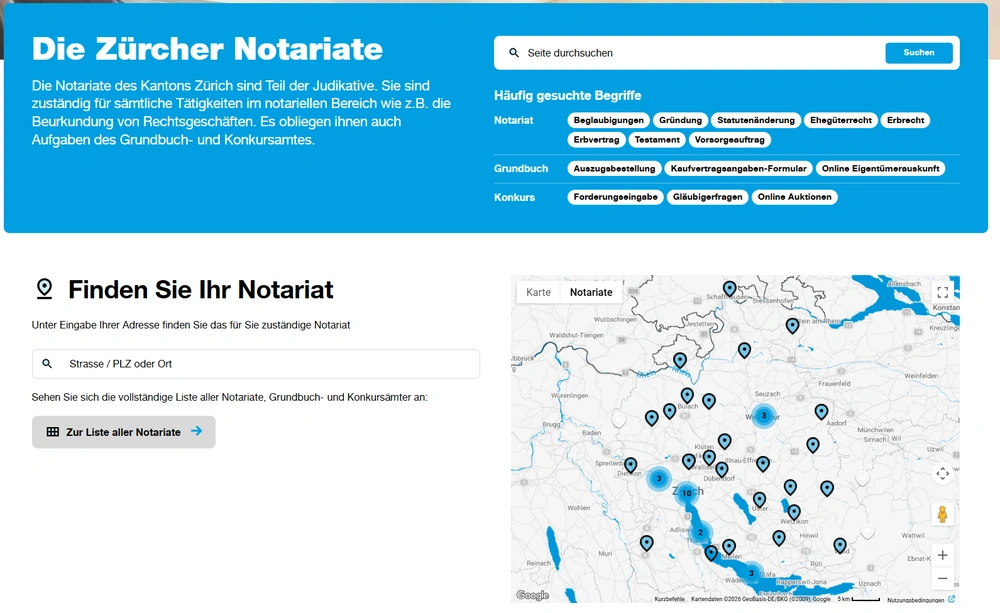Expand the Beglaubigungen search term
The width and height of the screenshot is (1000, 613).
pos(608,120)
